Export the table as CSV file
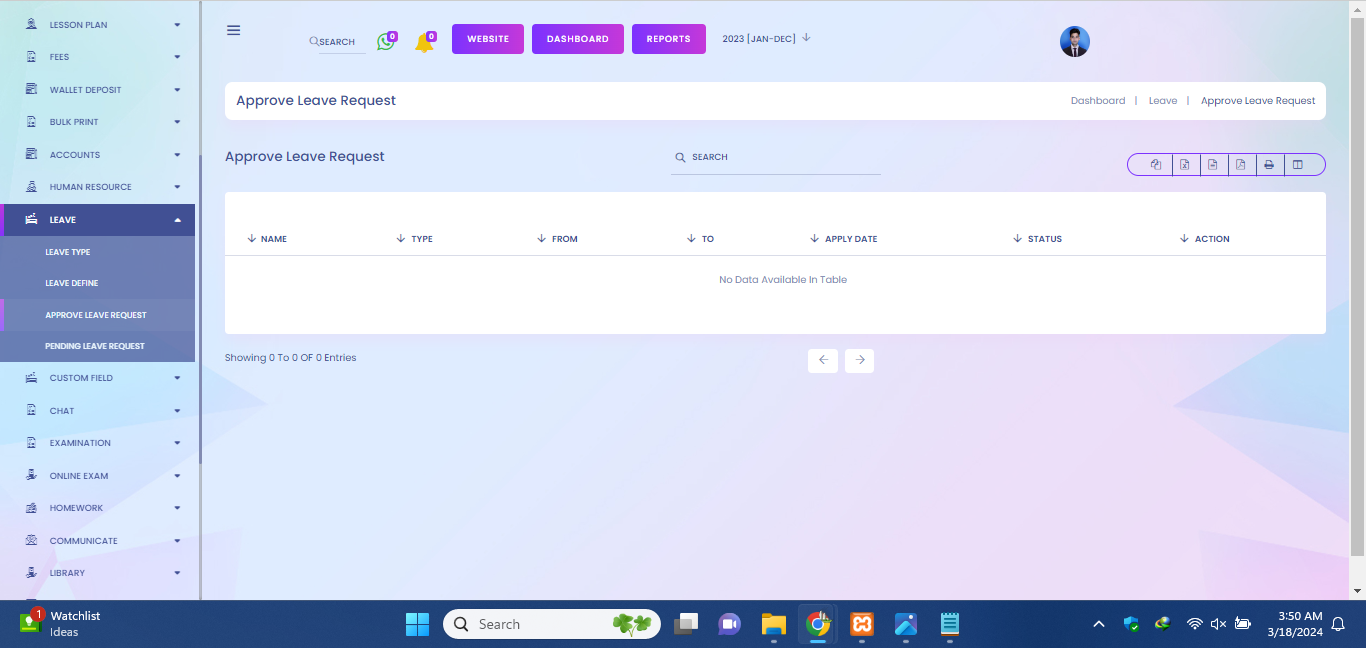The width and height of the screenshot is (1366, 648). pyautogui.click(x=1212, y=165)
